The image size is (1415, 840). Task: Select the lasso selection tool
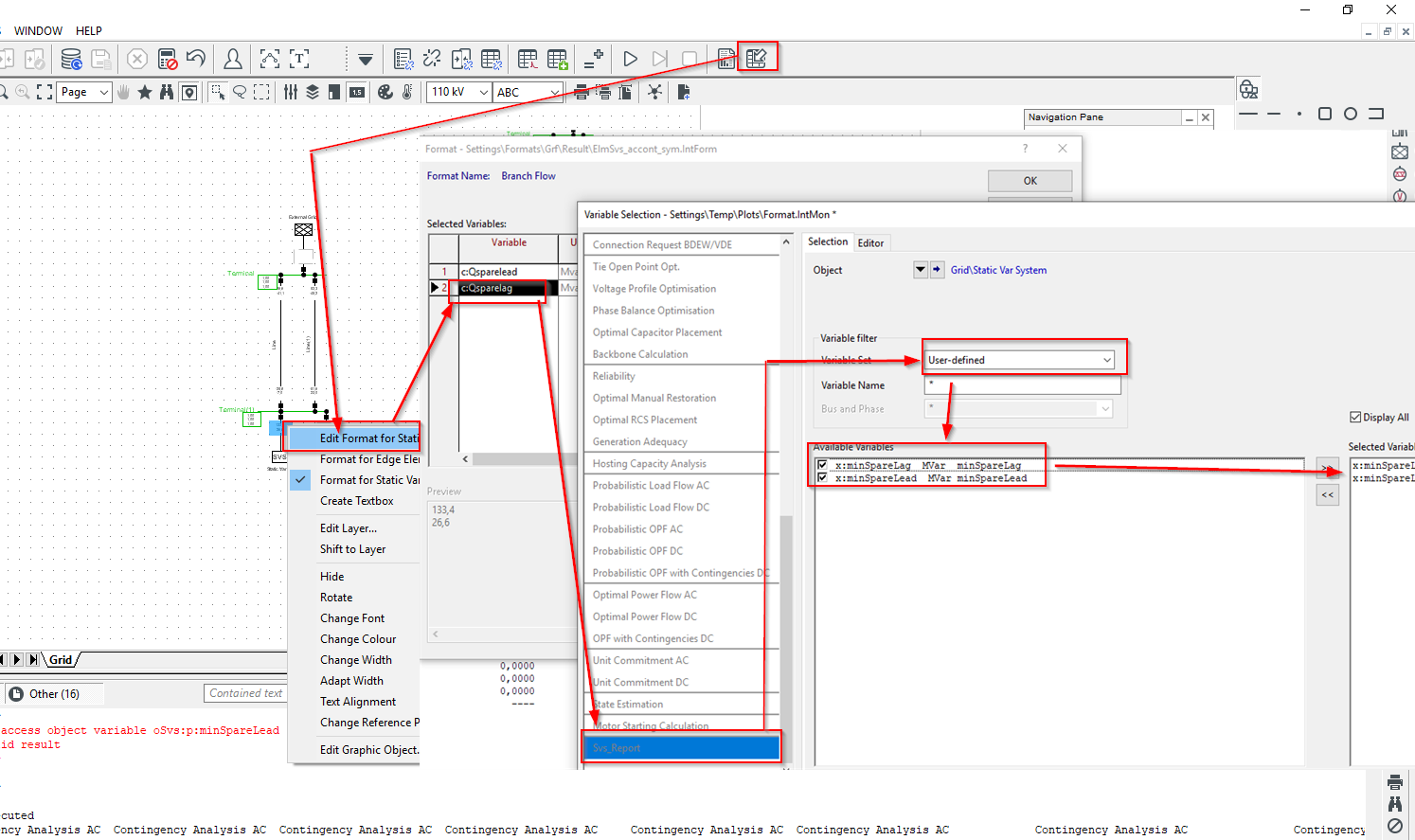point(240,92)
